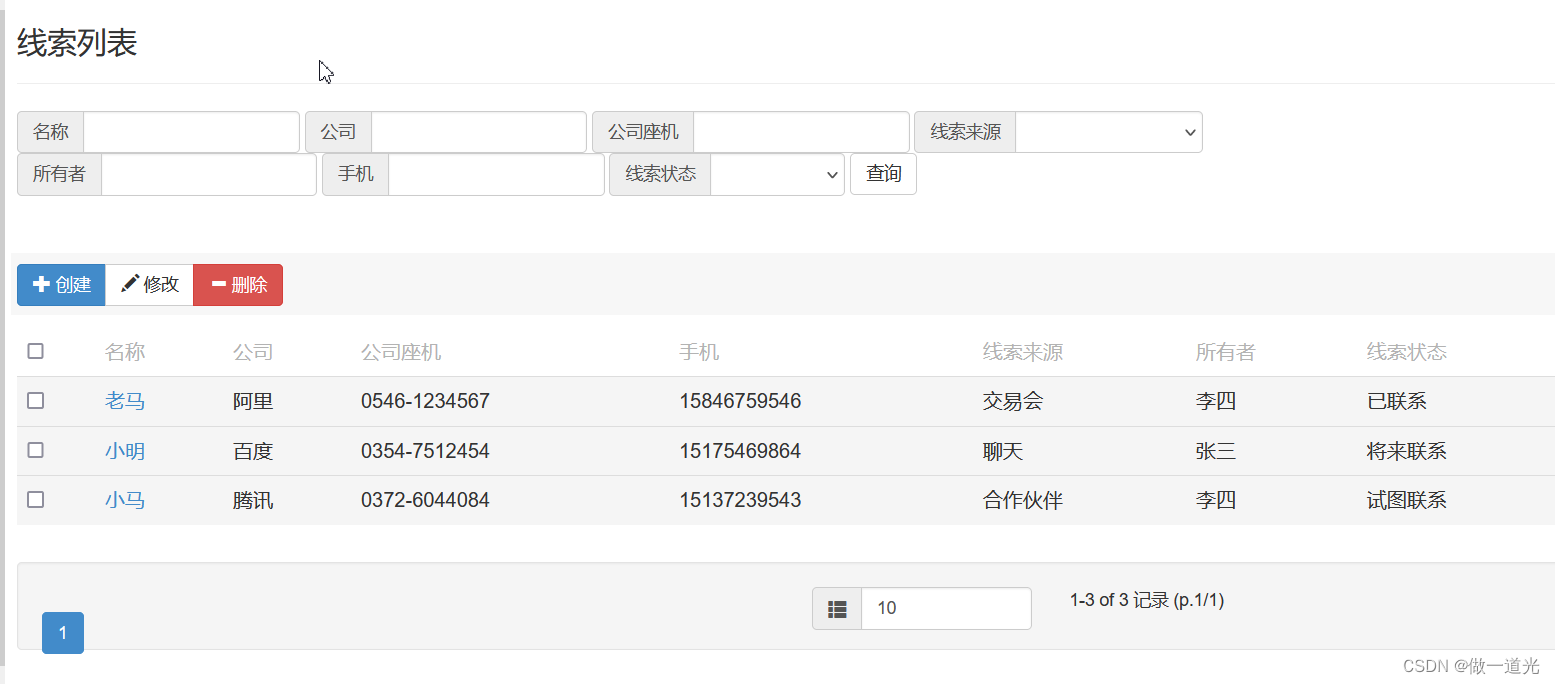This screenshot has height=684, width=1555.
Task: Select the 所有者 filter input field
Action: 208,174
